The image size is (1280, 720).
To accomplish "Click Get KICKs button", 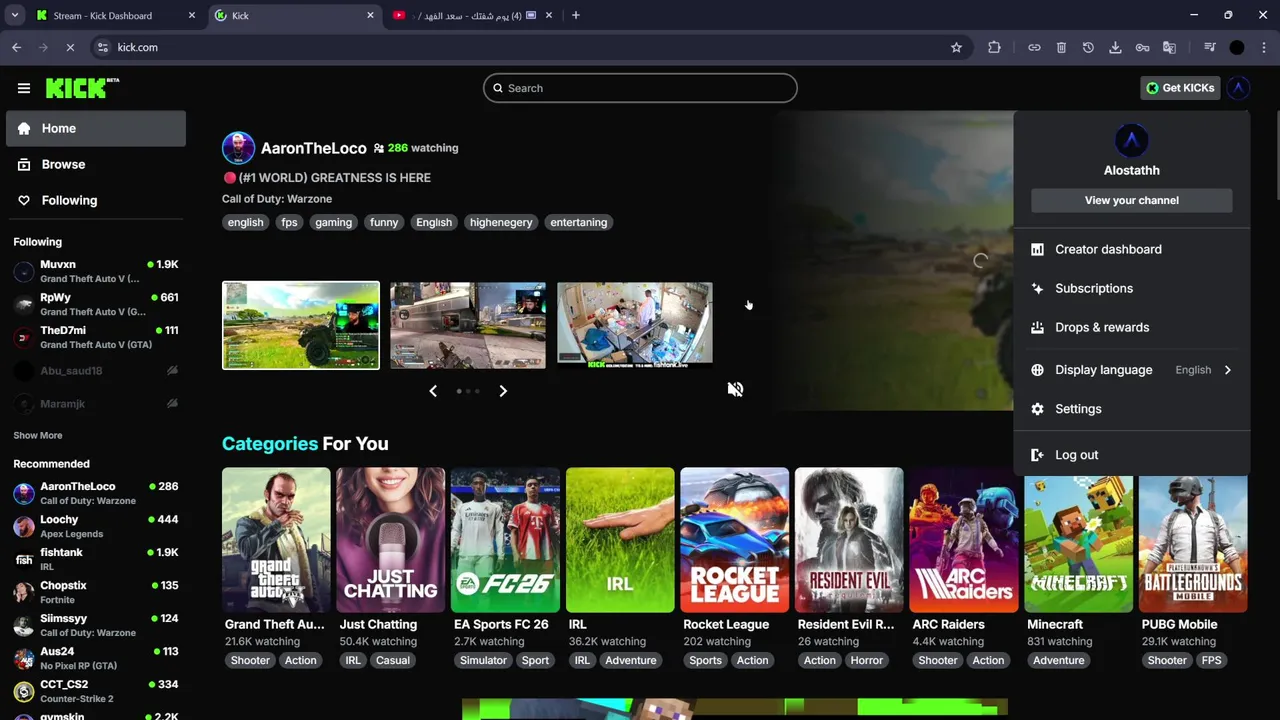I will tap(1180, 88).
